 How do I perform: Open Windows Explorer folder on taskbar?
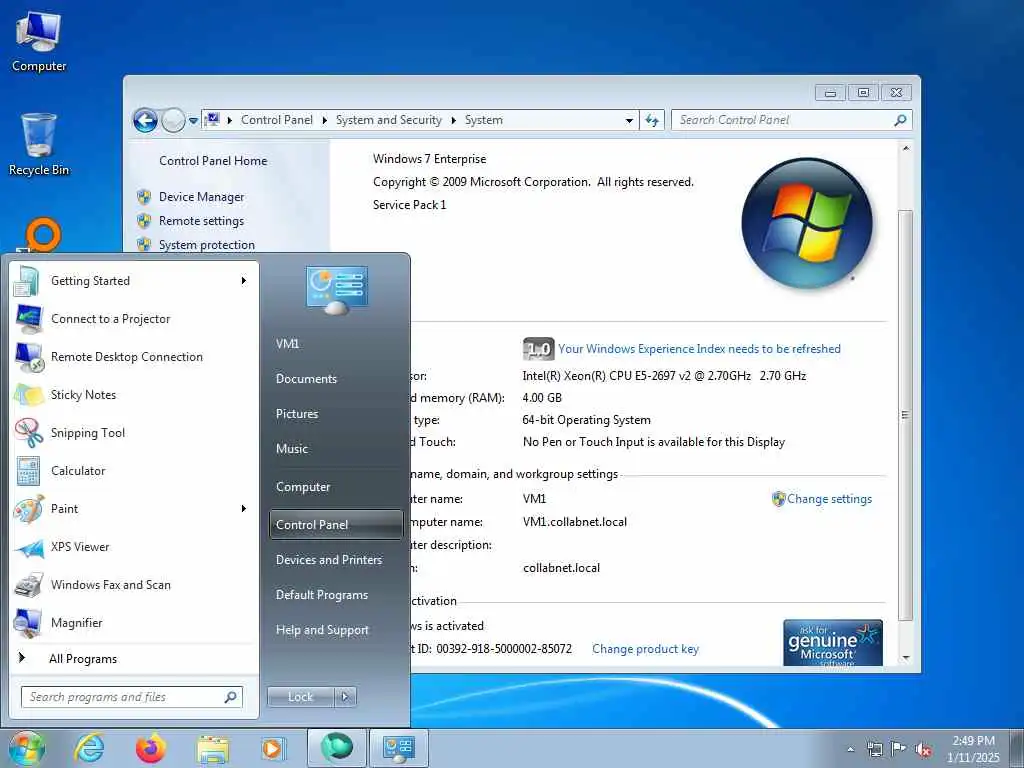coord(213,750)
